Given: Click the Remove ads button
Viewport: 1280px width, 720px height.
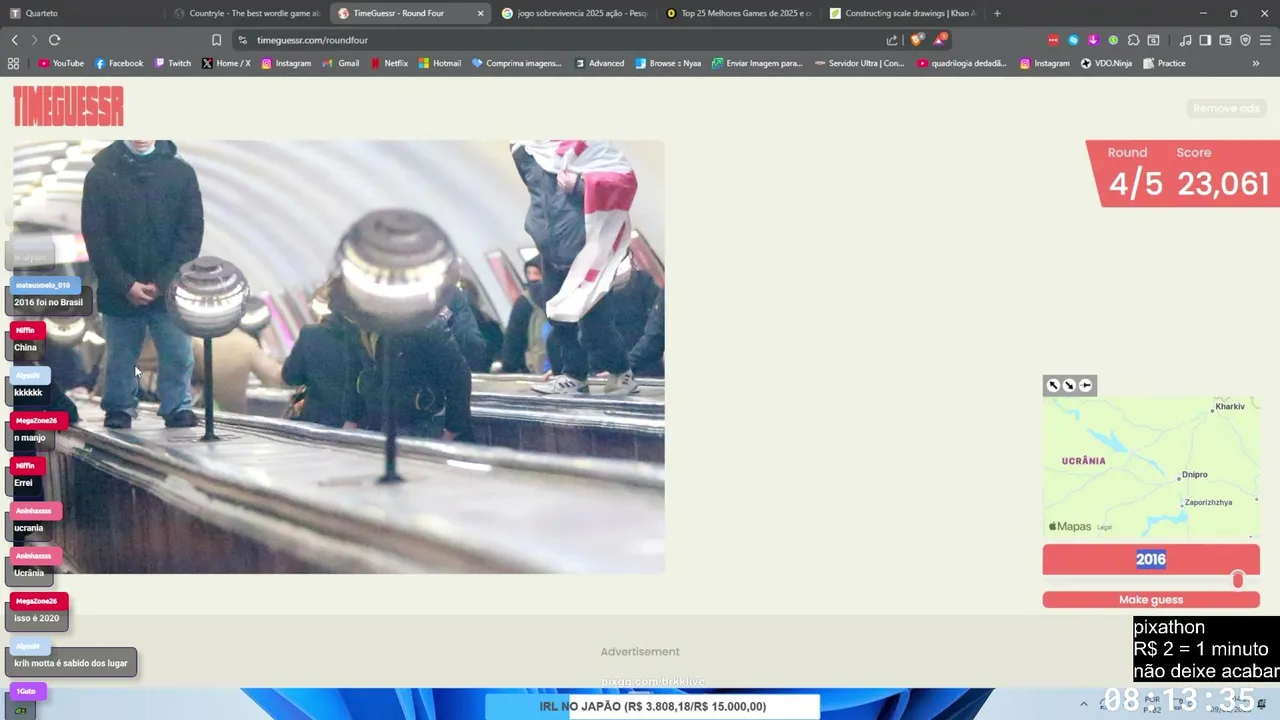Looking at the screenshot, I should tap(1226, 108).
